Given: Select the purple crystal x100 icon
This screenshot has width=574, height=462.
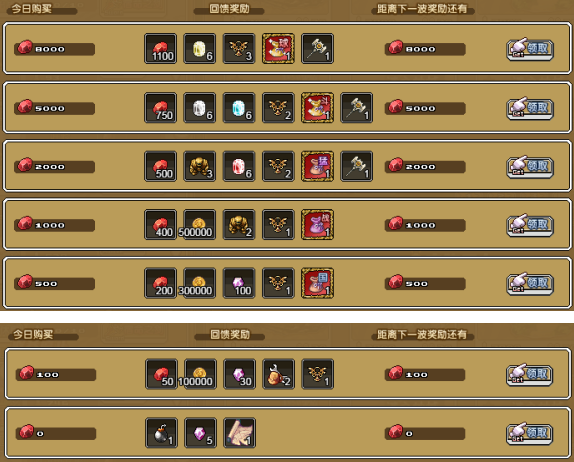Looking at the screenshot, I should (x=239, y=283).
